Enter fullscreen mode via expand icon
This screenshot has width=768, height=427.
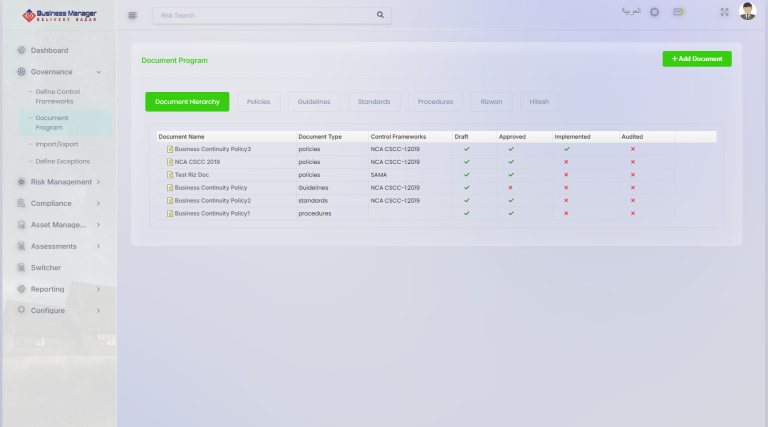point(724,12)
